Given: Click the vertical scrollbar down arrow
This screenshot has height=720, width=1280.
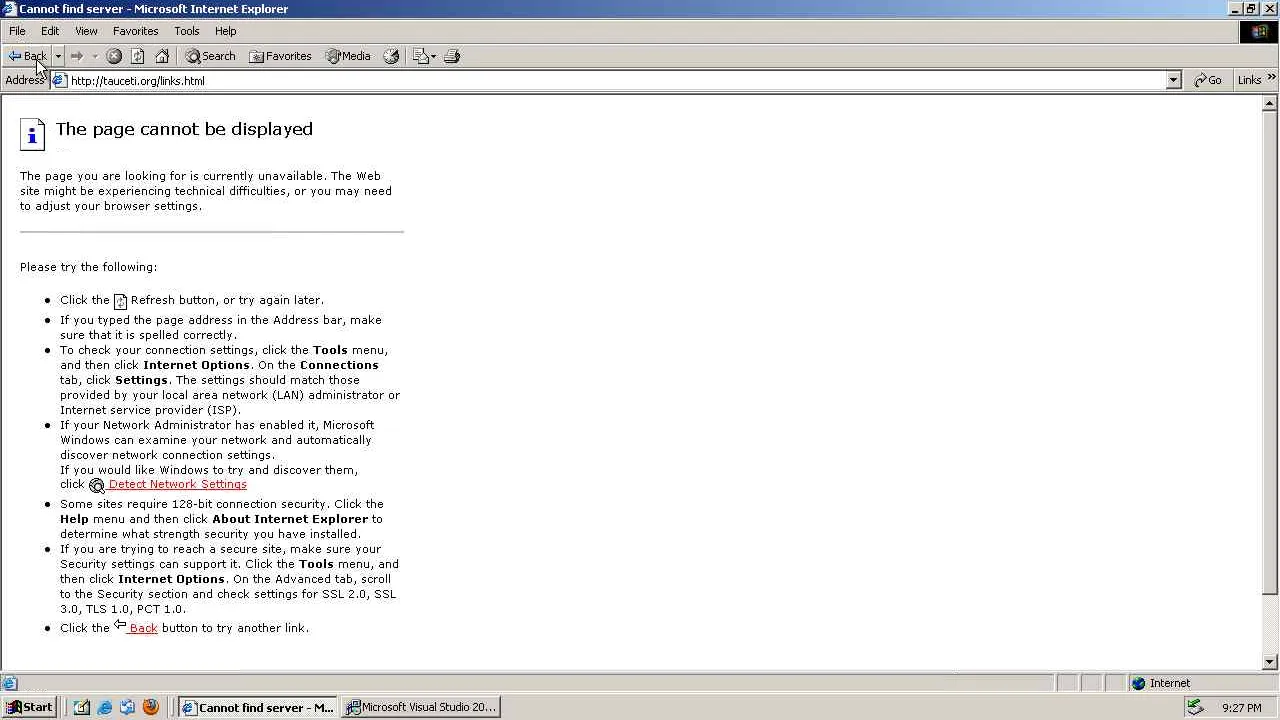Looking at the screenshot, I should tap(1270, 661).
